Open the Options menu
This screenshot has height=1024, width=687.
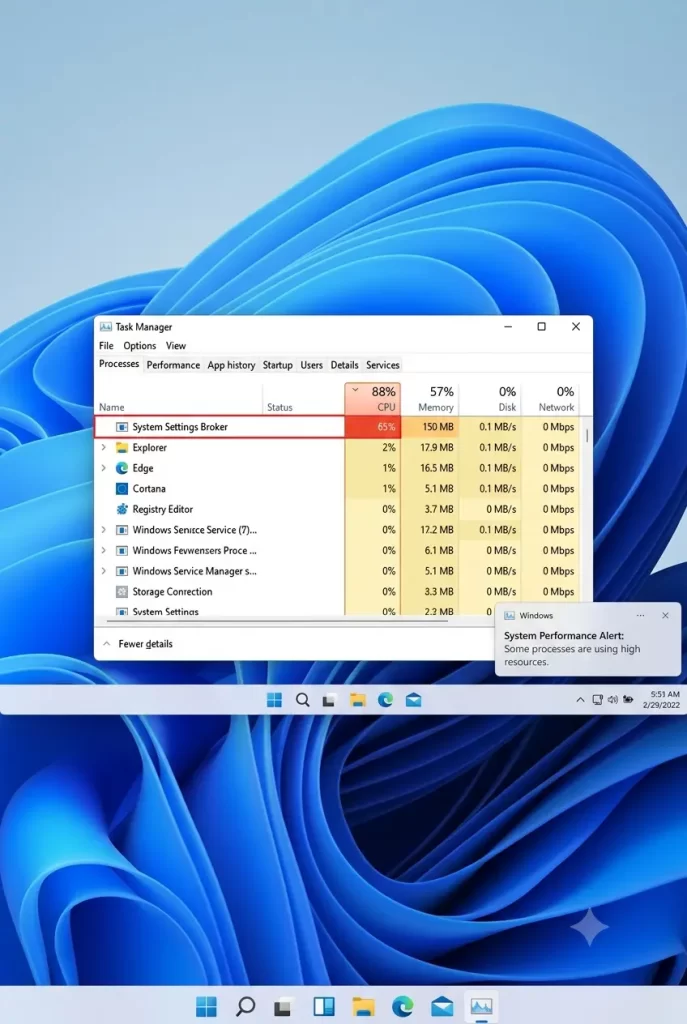pos(140,345)
